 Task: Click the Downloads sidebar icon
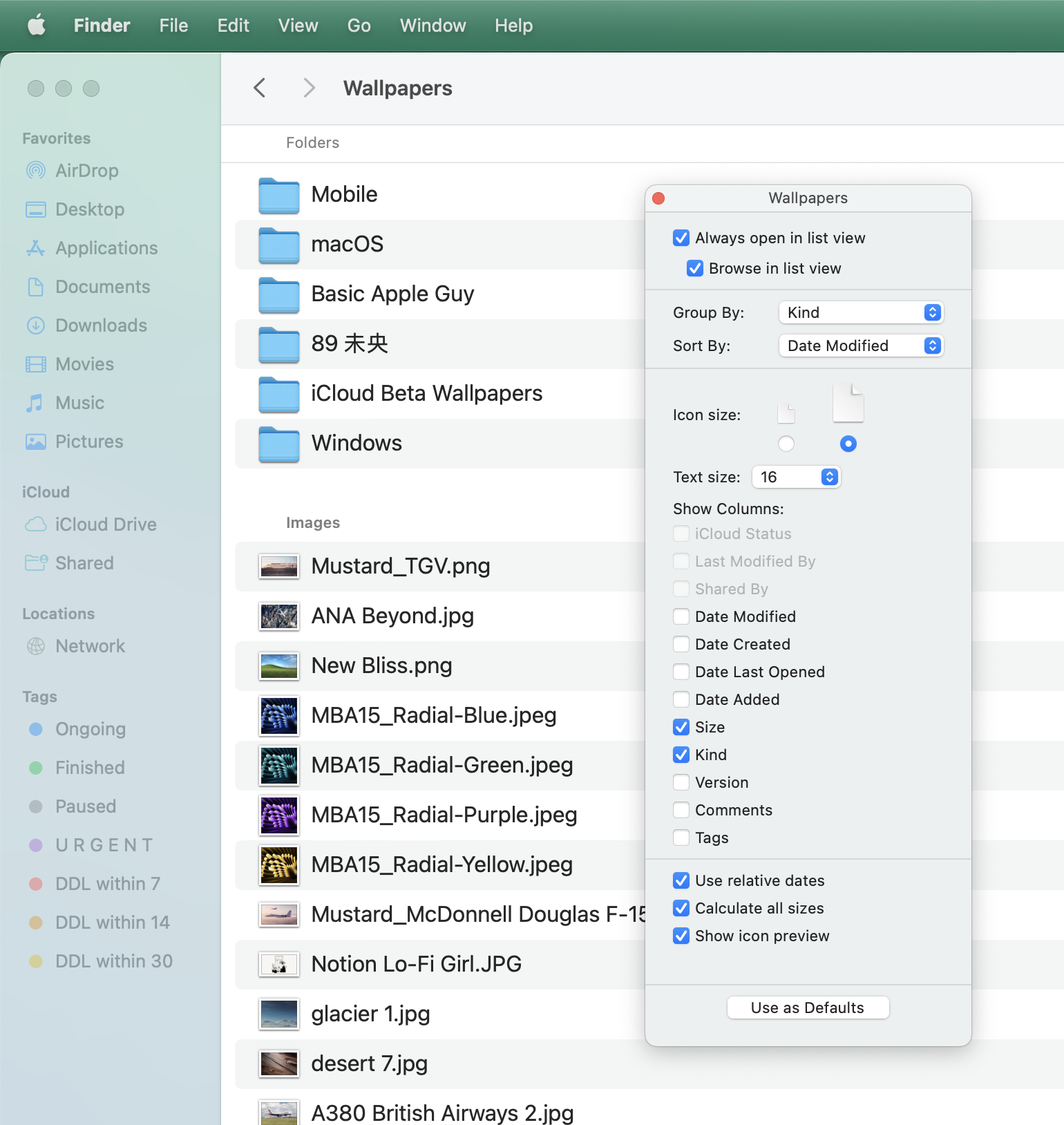[x=35, y=325]
